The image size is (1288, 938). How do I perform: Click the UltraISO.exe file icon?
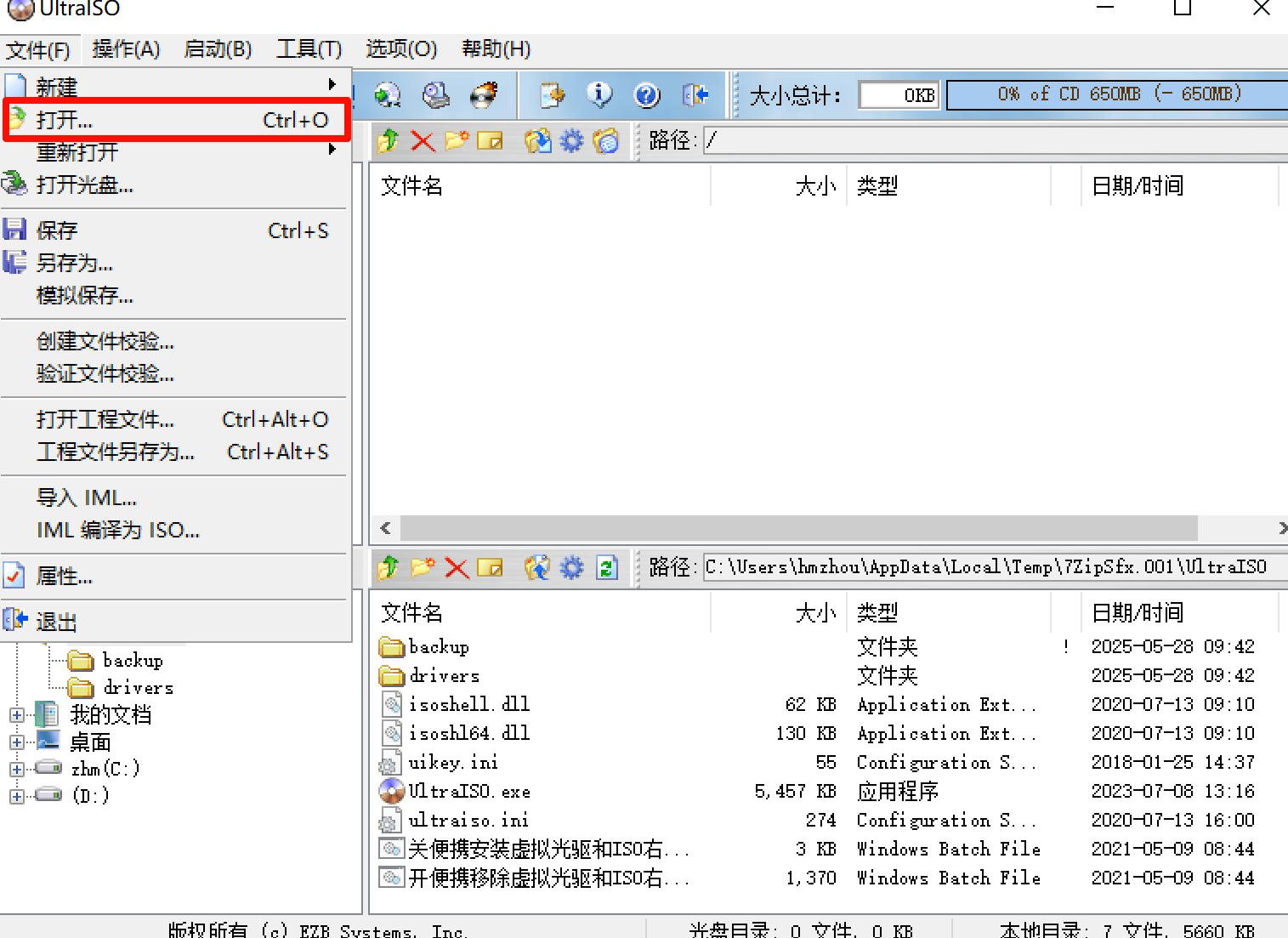(392, 791)
